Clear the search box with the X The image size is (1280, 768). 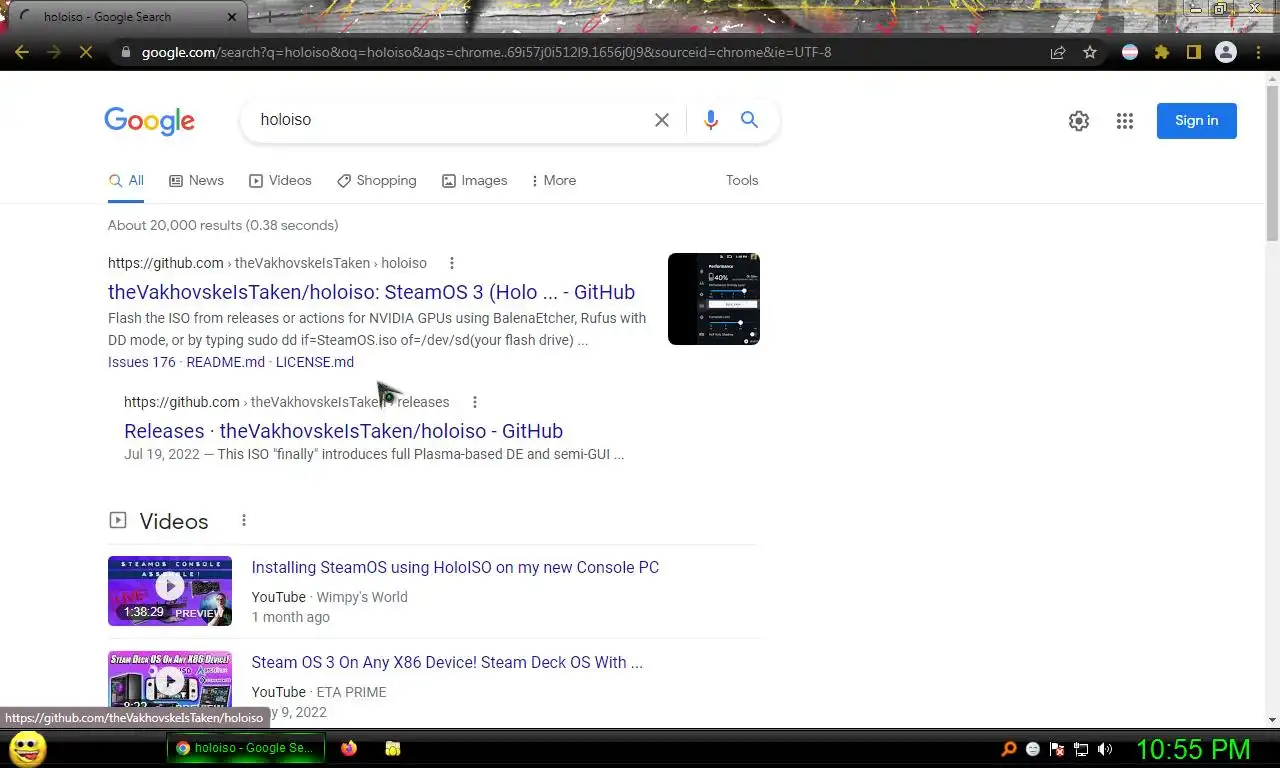point(662,120)
